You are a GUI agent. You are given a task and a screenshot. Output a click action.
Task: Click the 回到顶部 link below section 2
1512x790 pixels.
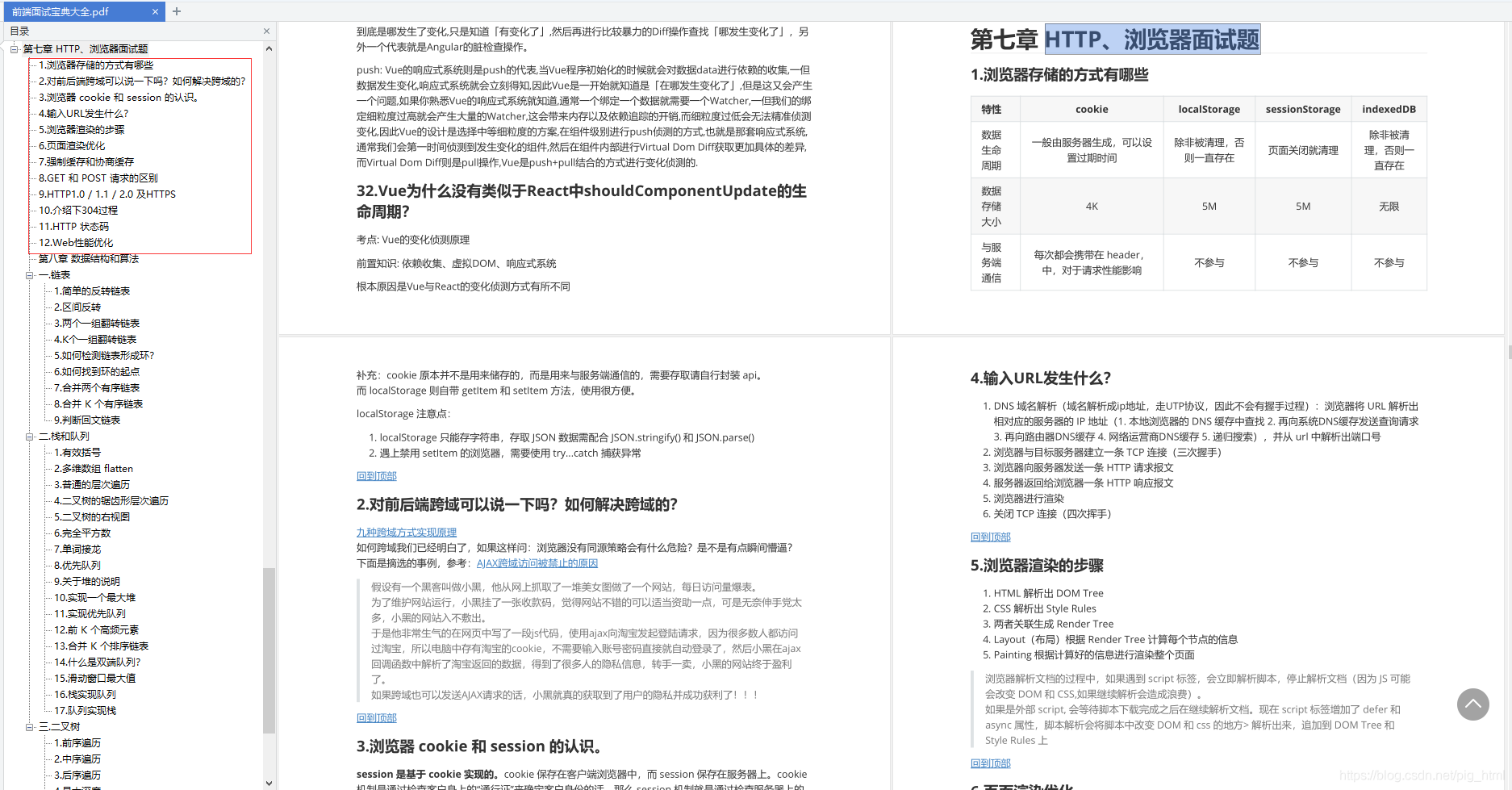click(376, 717)
